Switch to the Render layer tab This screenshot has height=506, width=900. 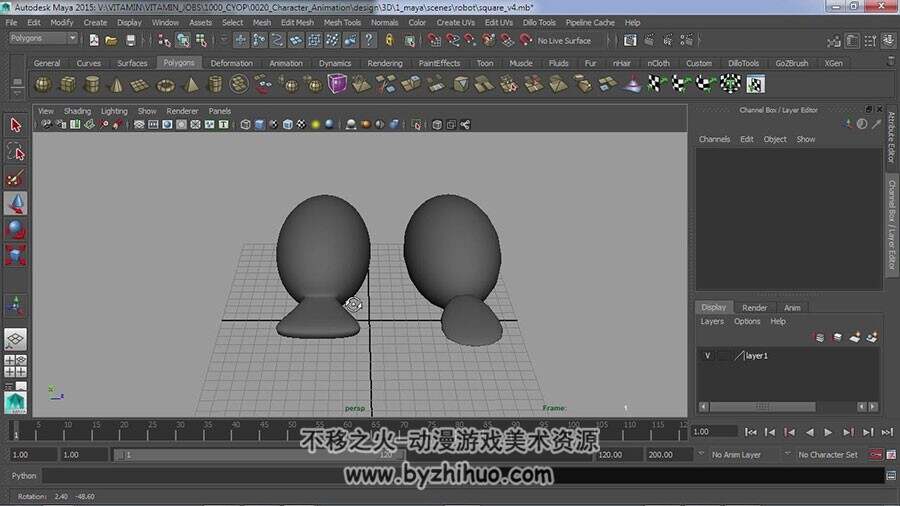[754, 308]
